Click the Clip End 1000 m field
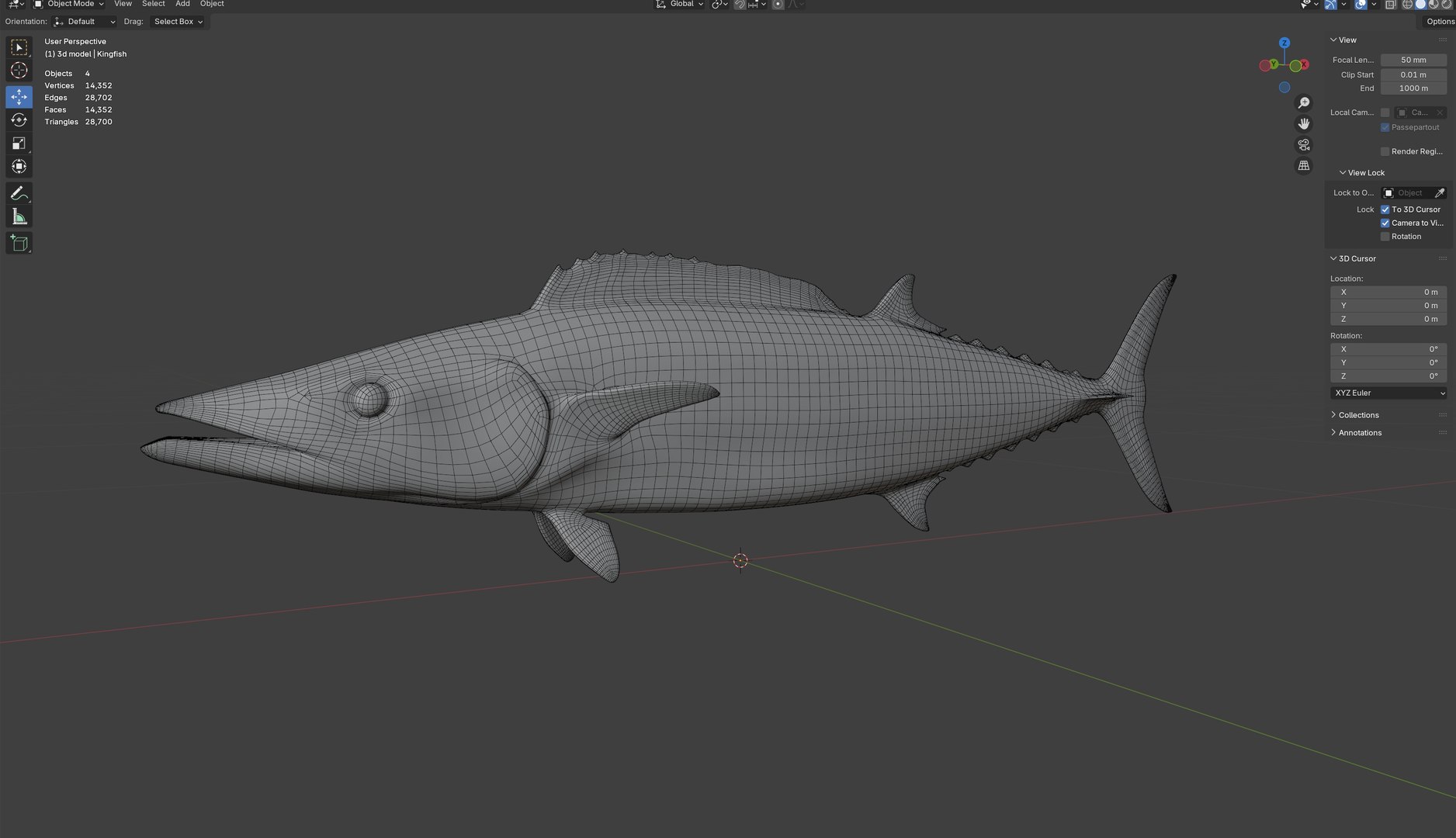1456x838 pixels. [1413, 88]
